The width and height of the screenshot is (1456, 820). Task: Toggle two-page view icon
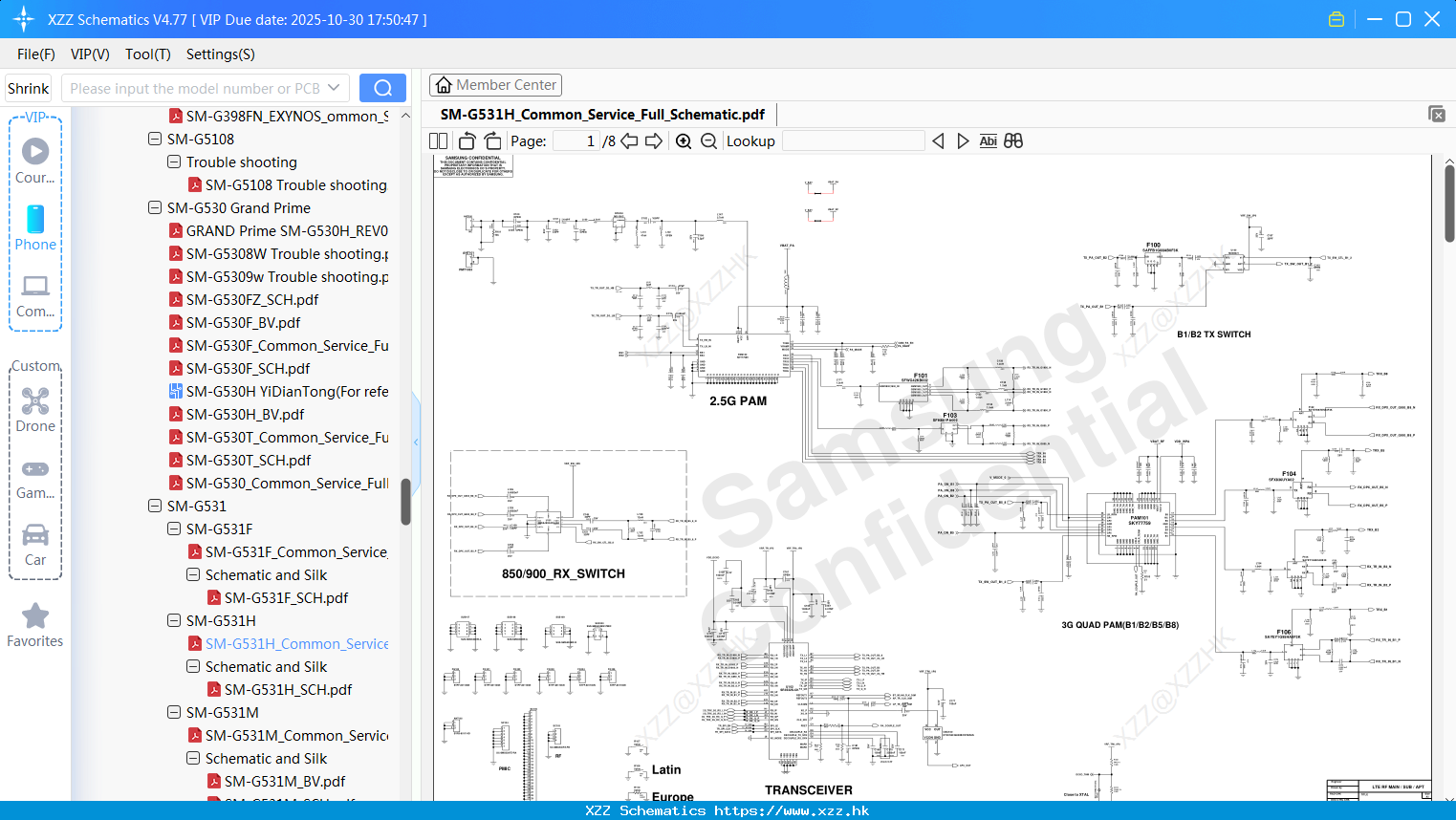point(438,140)
